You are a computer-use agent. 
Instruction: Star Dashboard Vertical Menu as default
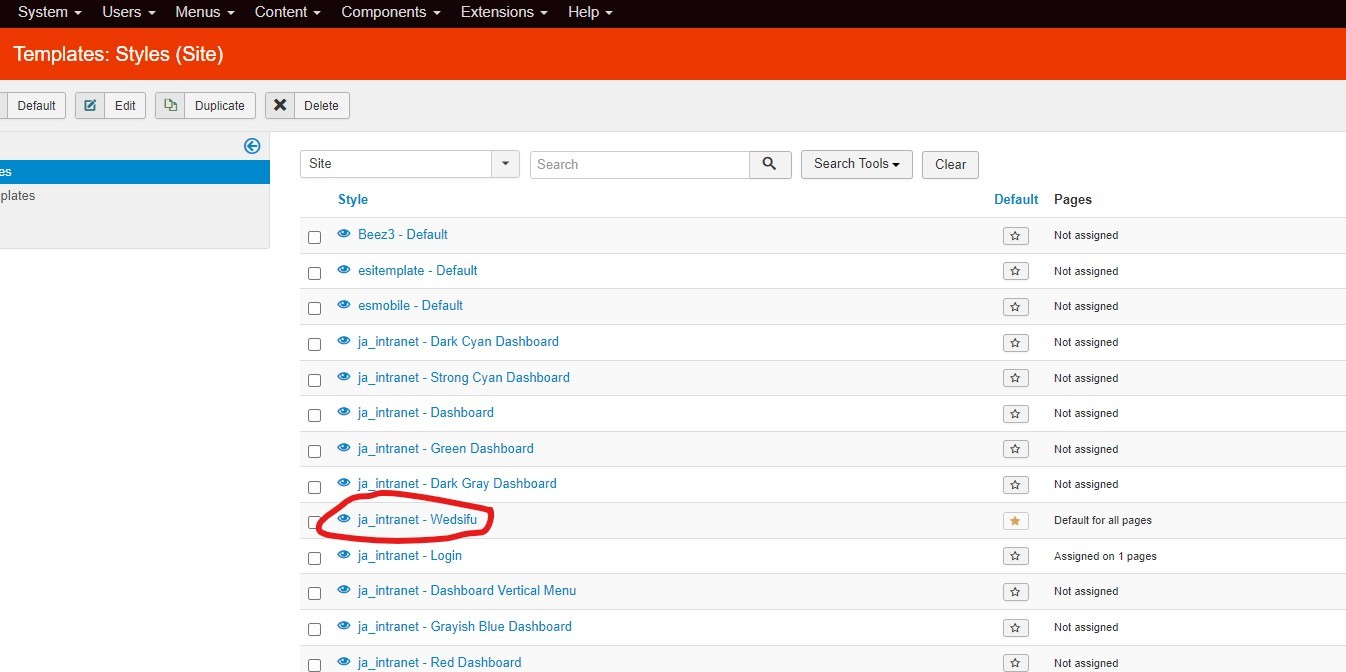[x=1015, y=592]
